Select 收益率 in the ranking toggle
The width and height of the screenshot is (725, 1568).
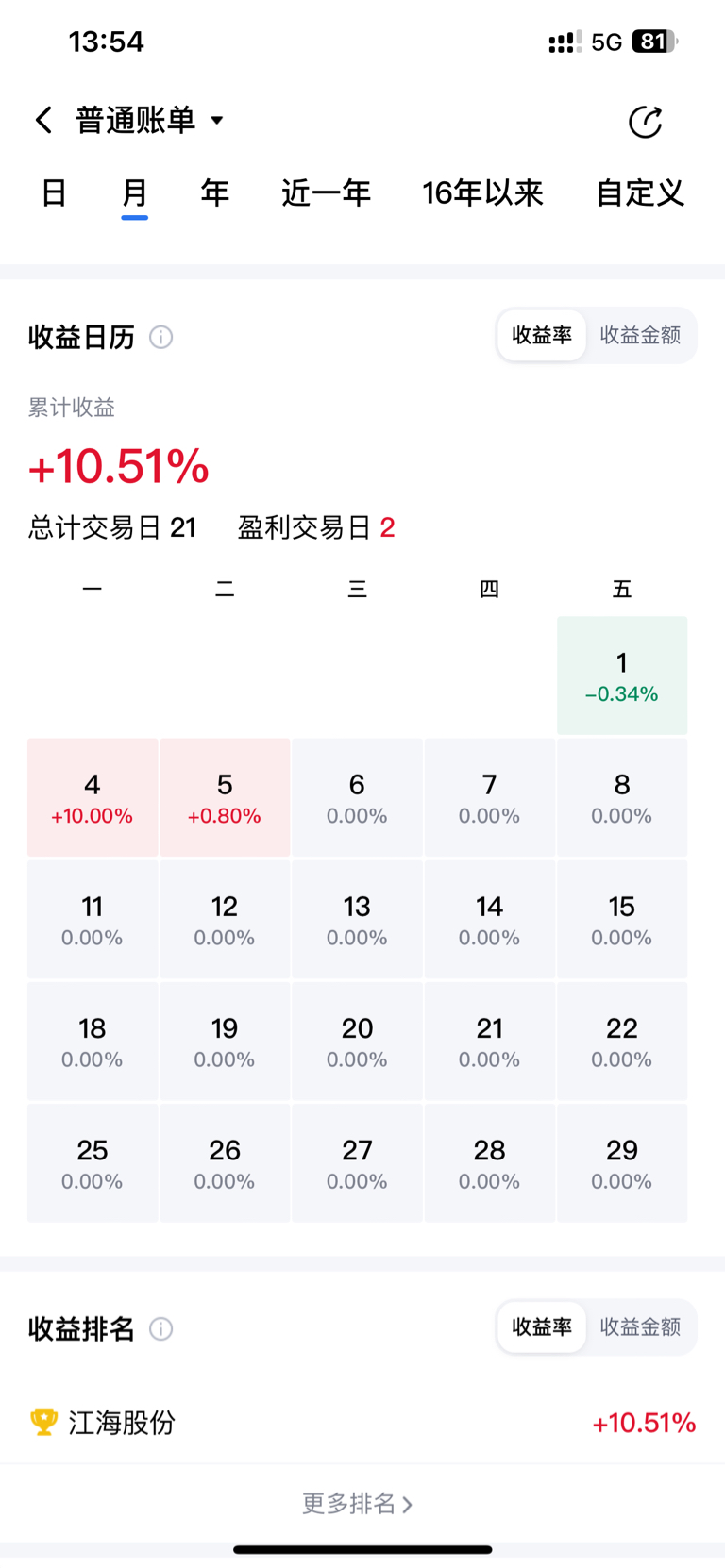[542, 1326]
